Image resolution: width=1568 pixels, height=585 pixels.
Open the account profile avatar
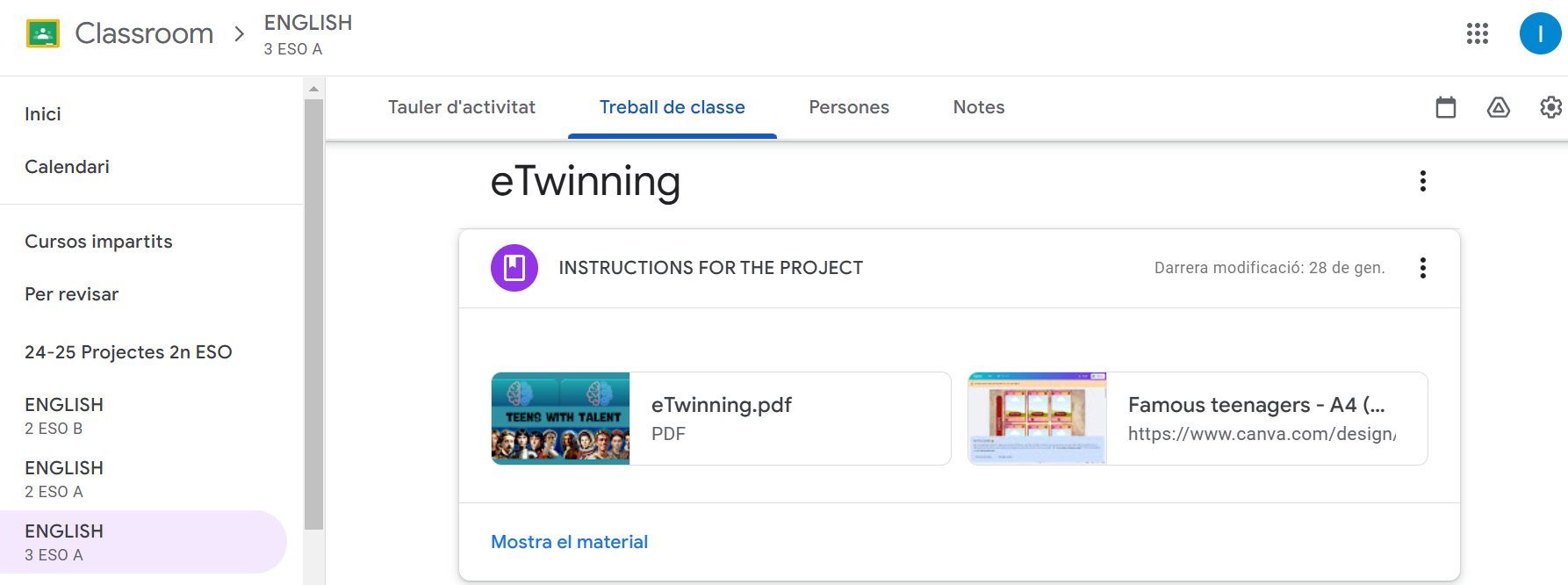pyautogui.click(x=1540, y=33)
